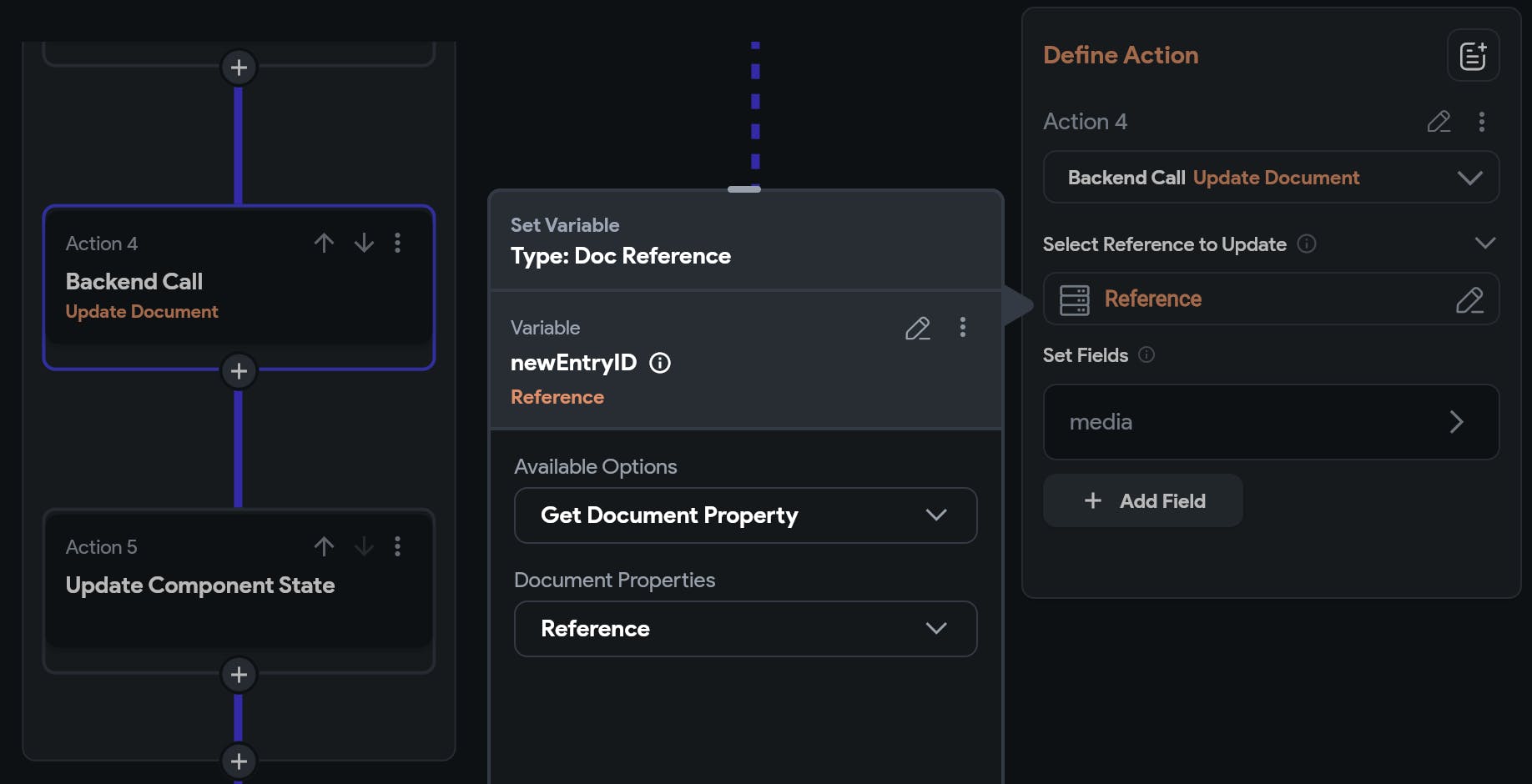
Task: Open the three-dot menu in Define Action panel
Action: pyautogui.click(x=1482, y=122)
